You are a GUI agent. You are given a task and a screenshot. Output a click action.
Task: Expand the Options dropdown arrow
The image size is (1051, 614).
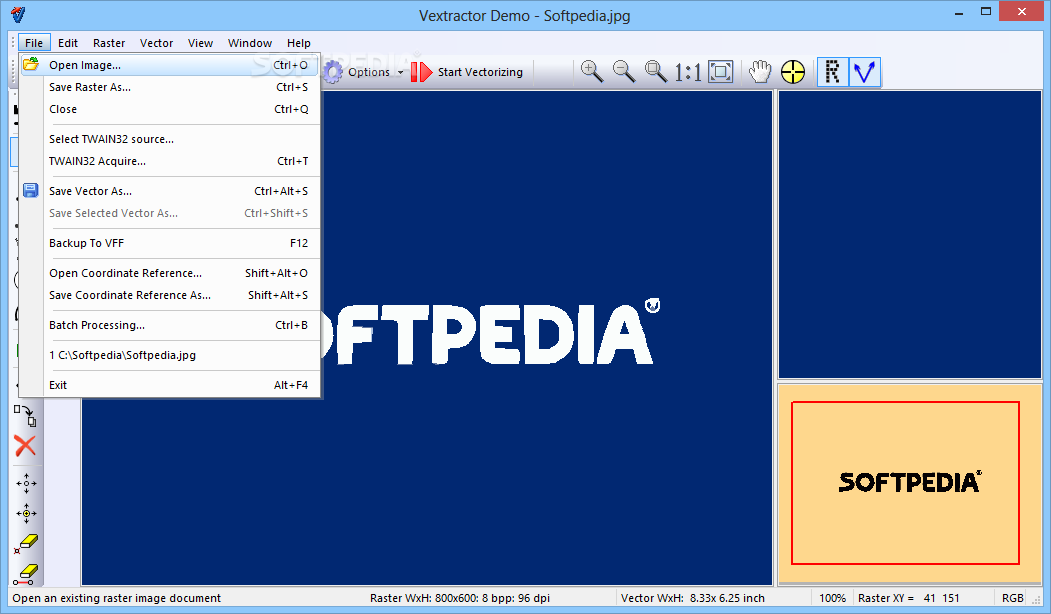click(x=400, y=72)
